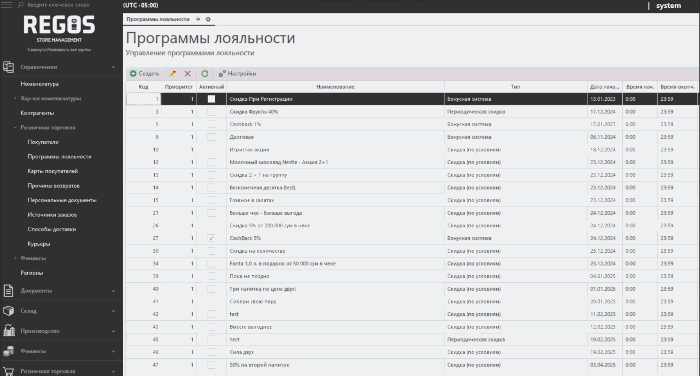
Task: Toggle Активный checkbox for Скидка При Регистрации
Action: click(x=211, y=99)
